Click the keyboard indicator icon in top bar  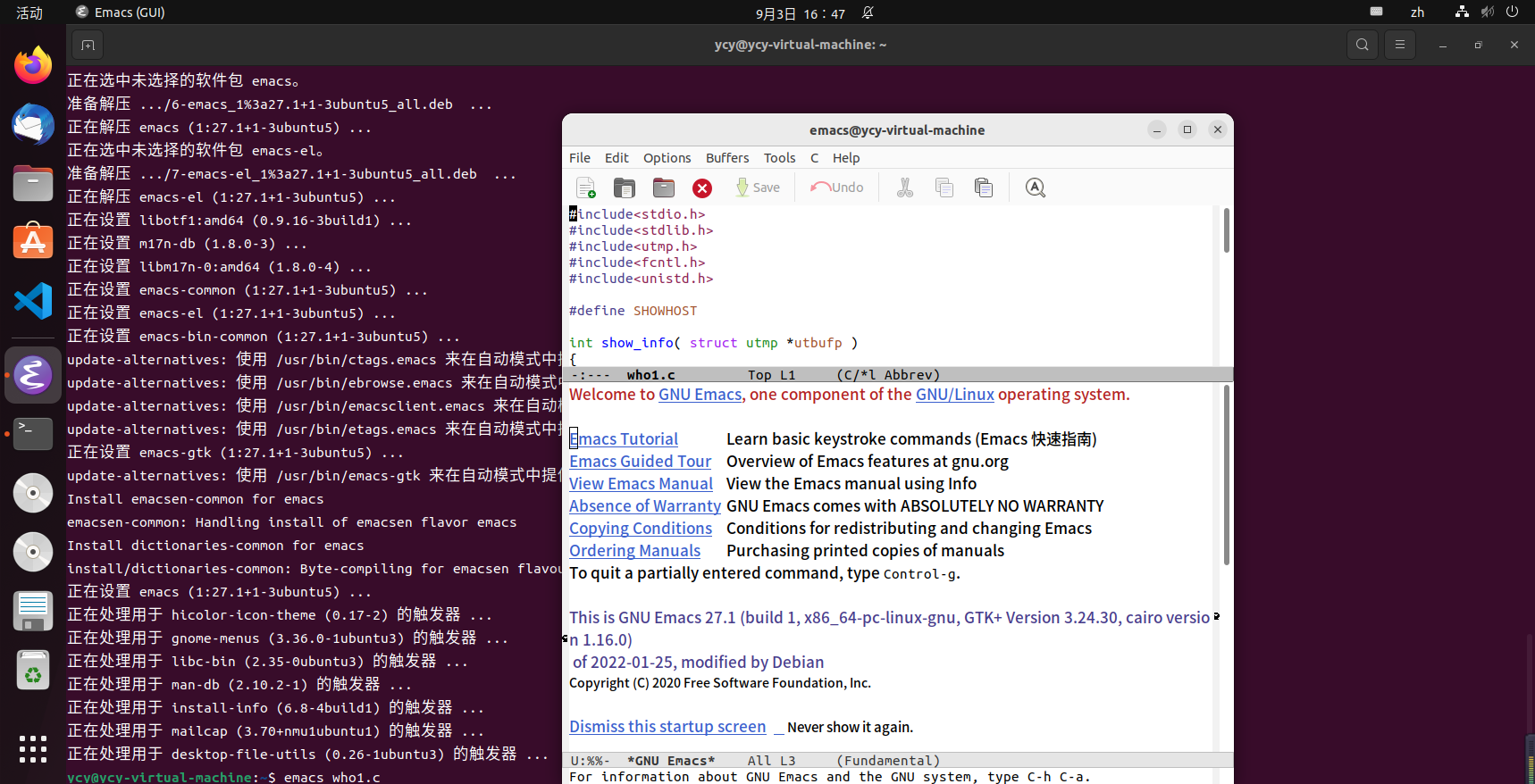pyautogui.click(x=1376, y=12)
